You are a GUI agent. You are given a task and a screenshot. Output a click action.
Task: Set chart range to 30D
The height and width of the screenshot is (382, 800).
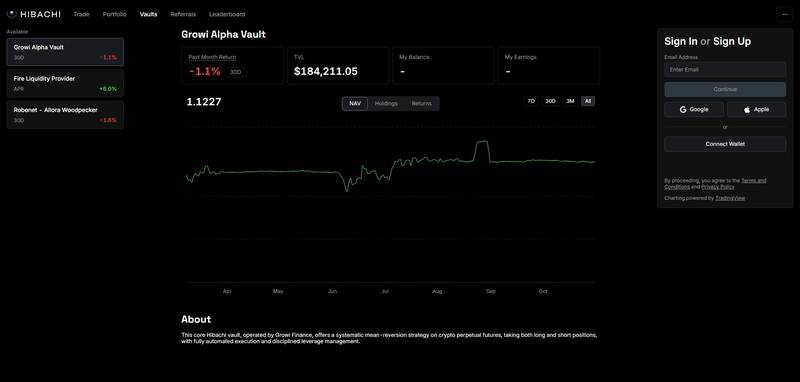pyautogui.click(x=550, y=101)
